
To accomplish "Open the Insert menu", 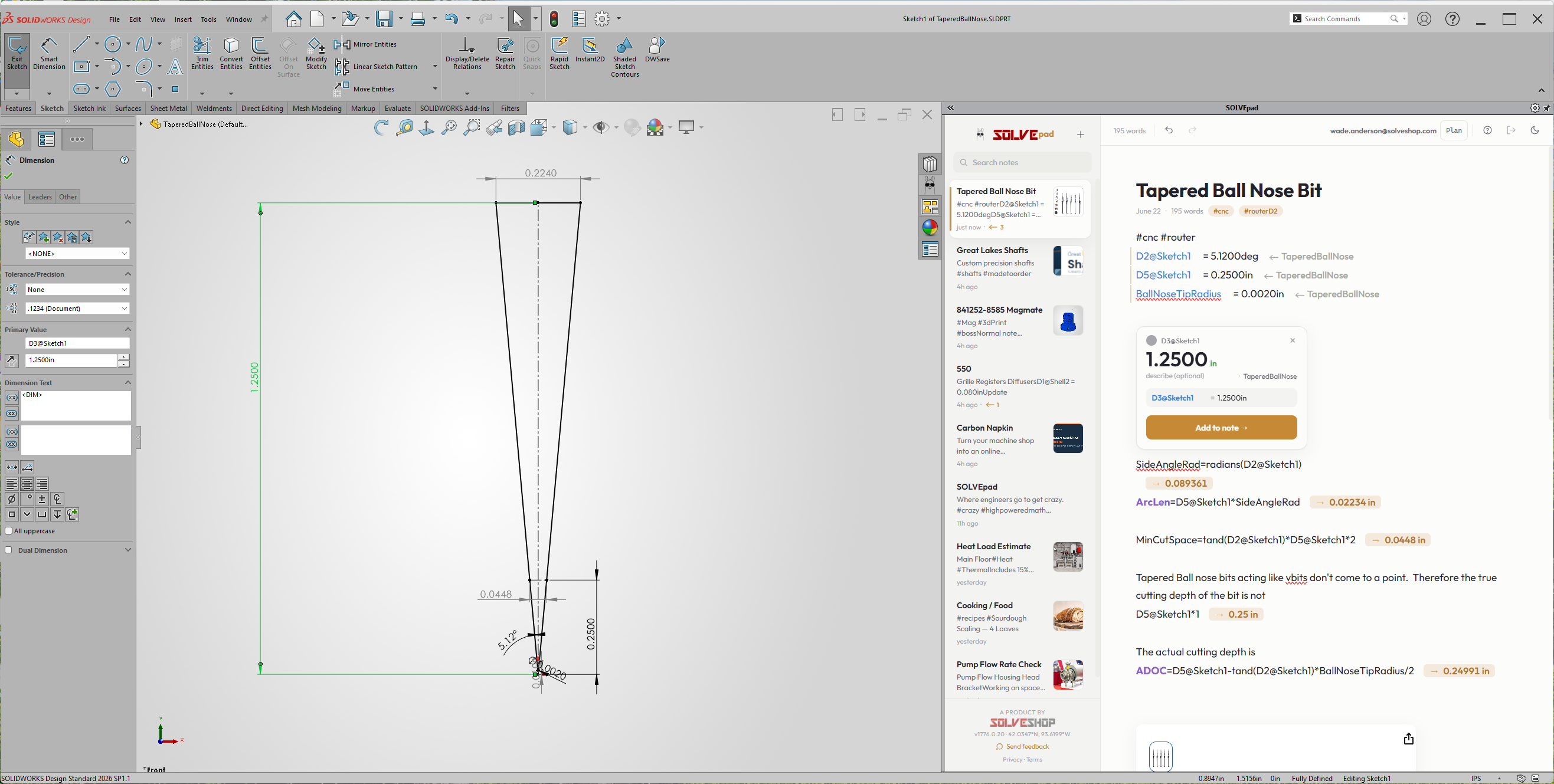I will [183, 19].
